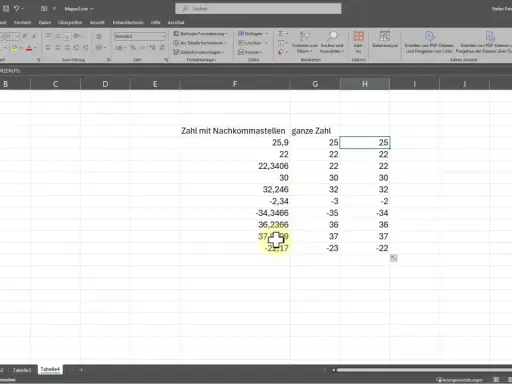Click the Save icon in title bar
Viewport: 512px width, 384px height.
(5, 9)
